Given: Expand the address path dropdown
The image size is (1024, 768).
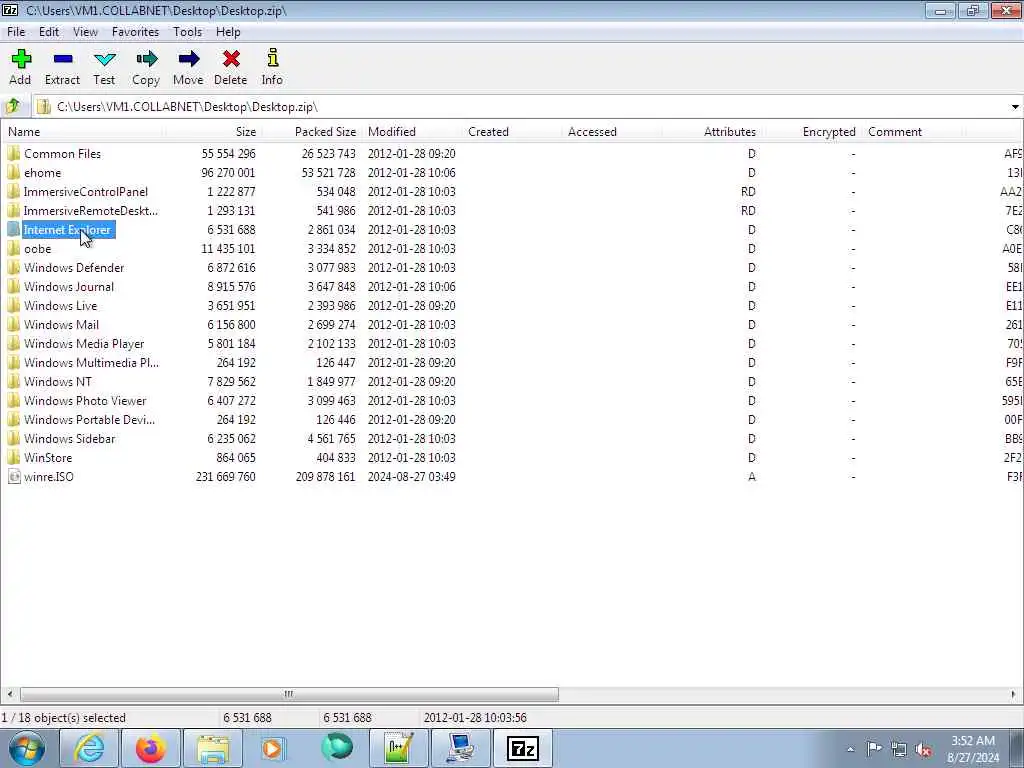Looking at the screenshot, I should point(1015,106).
